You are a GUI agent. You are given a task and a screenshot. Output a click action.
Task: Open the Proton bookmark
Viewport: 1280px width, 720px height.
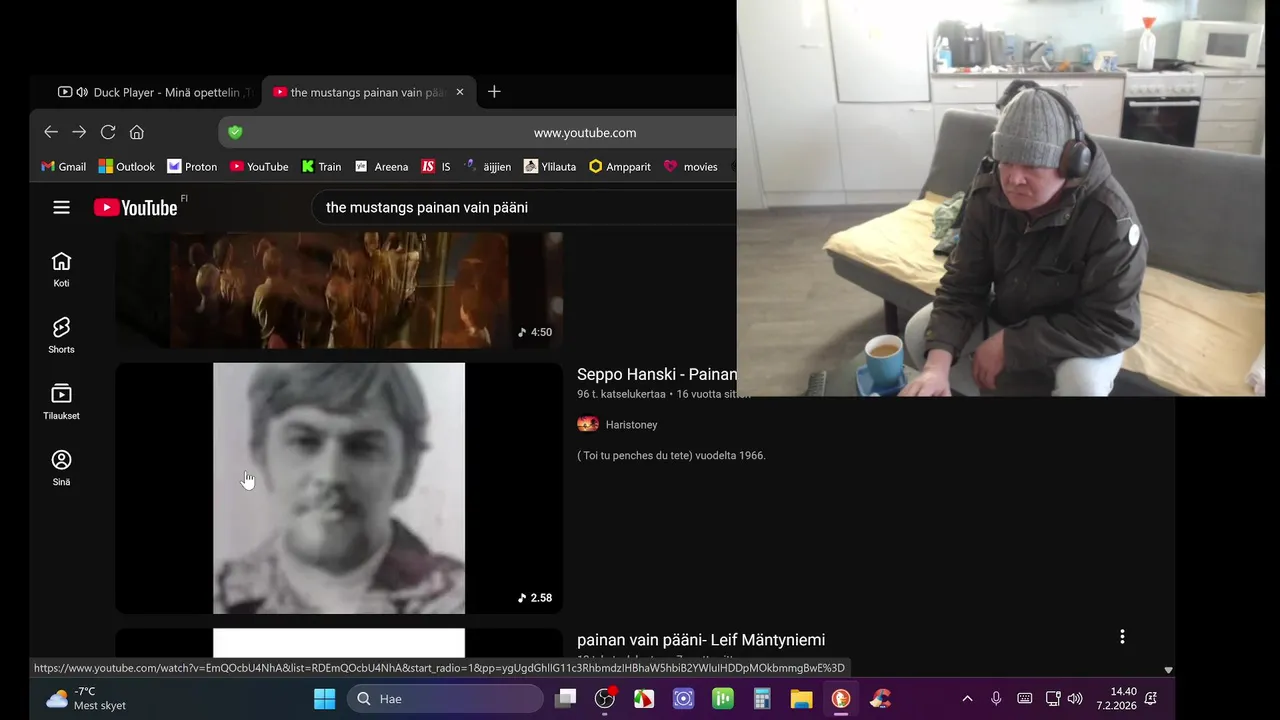pos(192,167)
